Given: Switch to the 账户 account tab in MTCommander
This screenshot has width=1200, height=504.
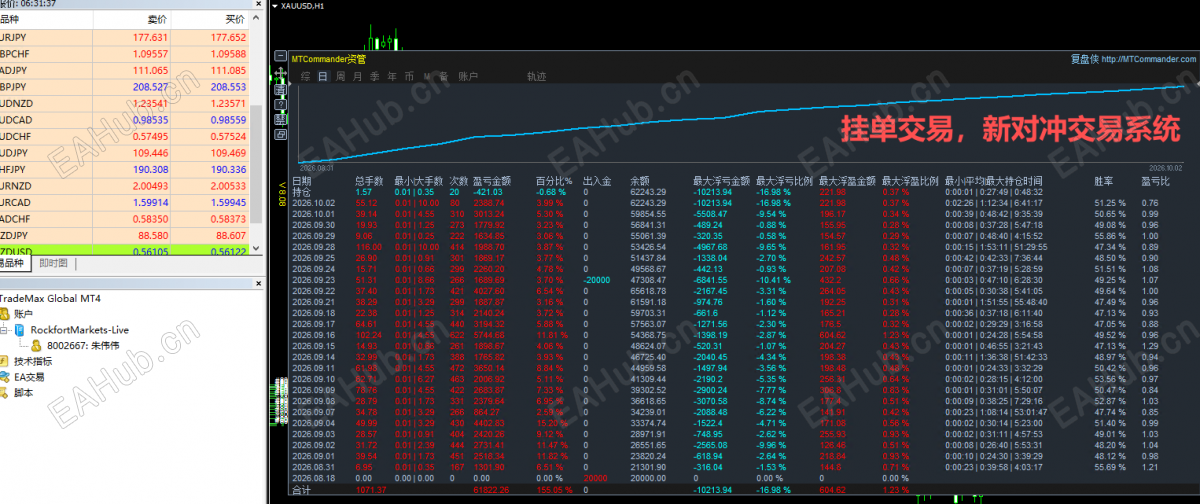Looking at the screenshot, I should pos(468,76).
